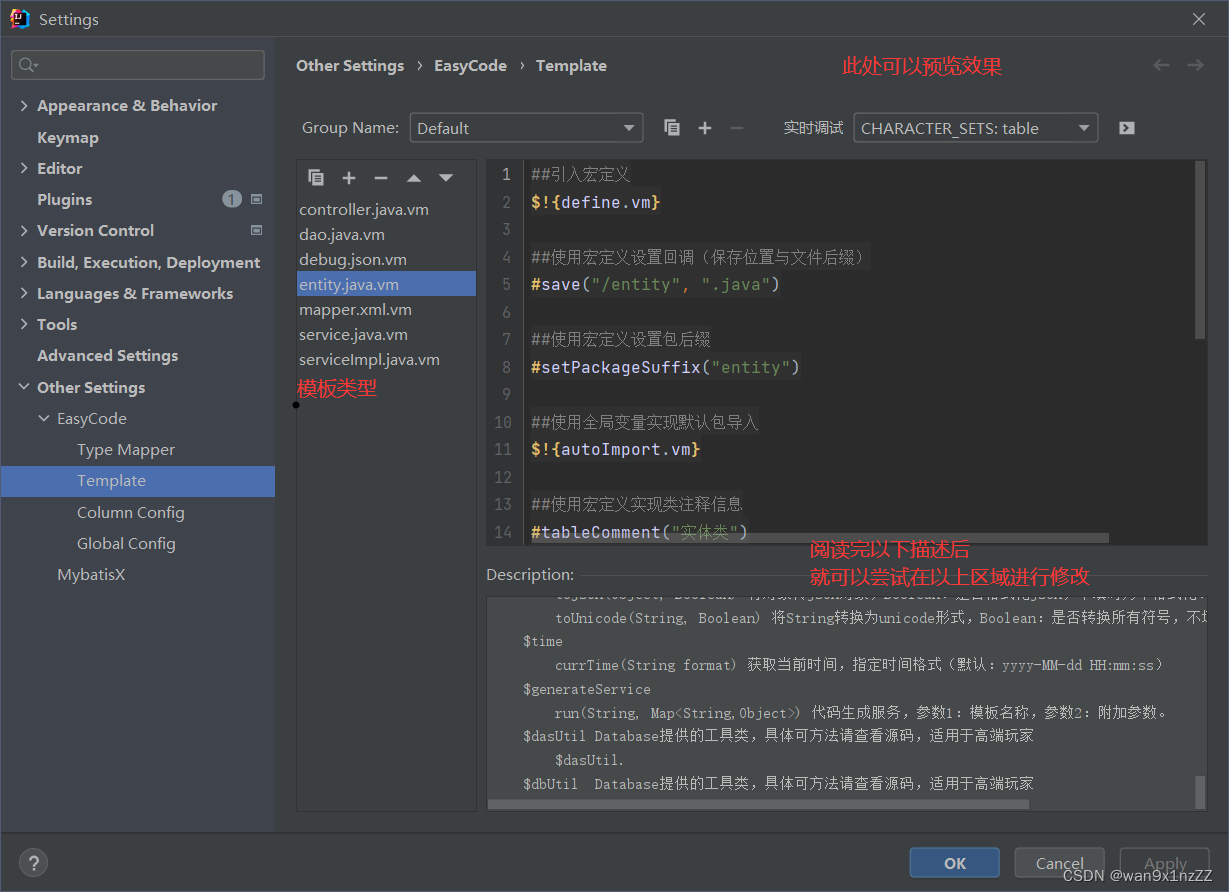Copy the selected entity.java.vm template
This screenshot has height=892, width=1229.
pyautogui.click(x=316, y=177)
